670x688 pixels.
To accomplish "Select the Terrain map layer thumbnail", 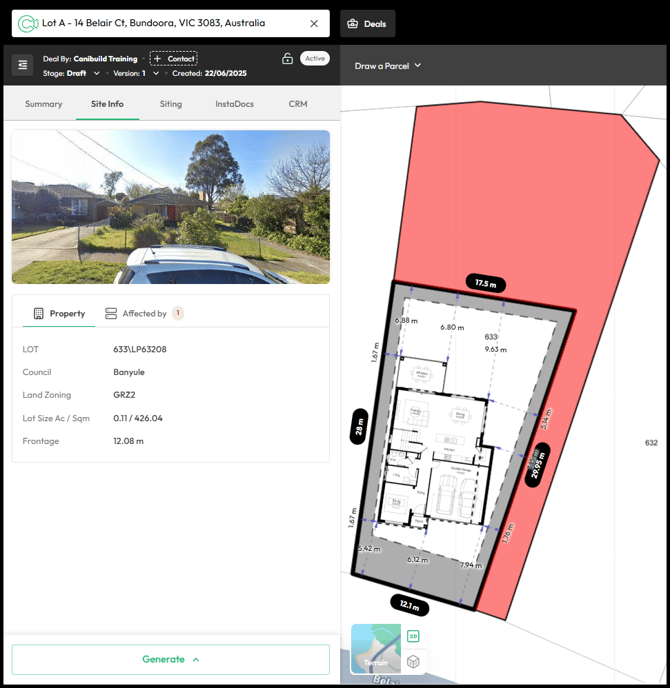I will pyautogui.click(x=375, y=649).
